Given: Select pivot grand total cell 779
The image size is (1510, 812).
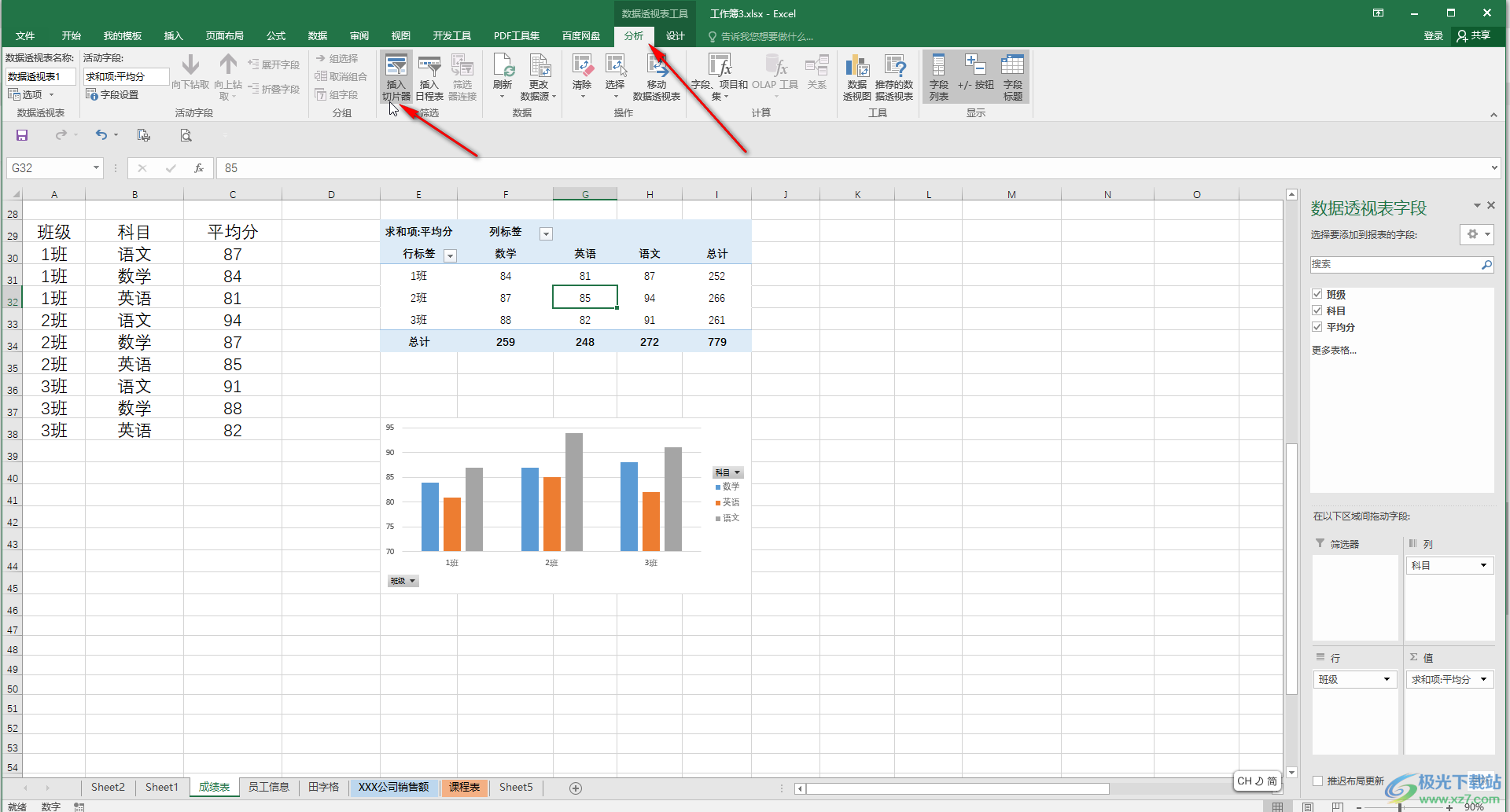Looking at the screenshot, I should pos(717,342).
